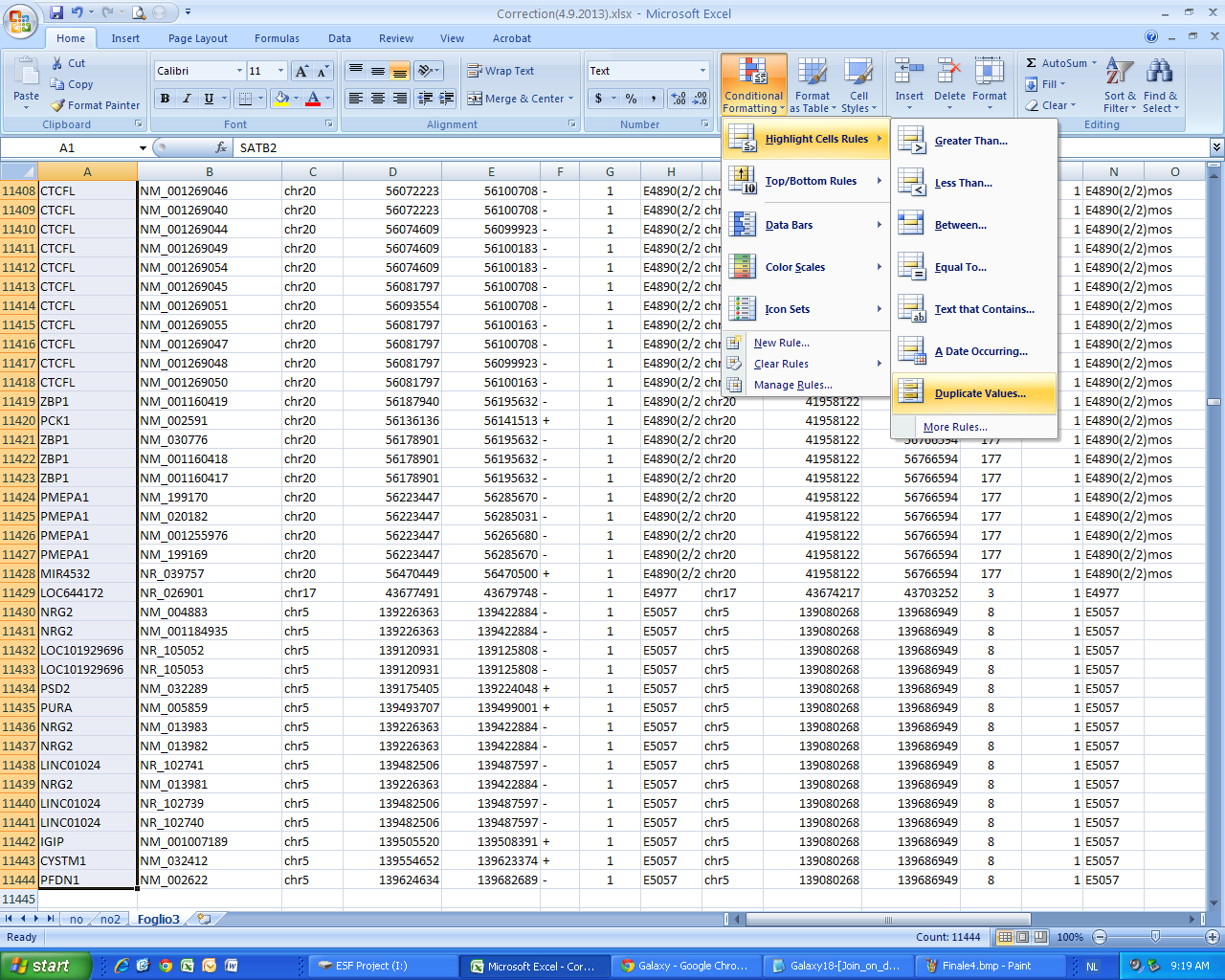Switch to the no2 sheet tab
This screenshot has width=1225, height=980.
(110, 919)
